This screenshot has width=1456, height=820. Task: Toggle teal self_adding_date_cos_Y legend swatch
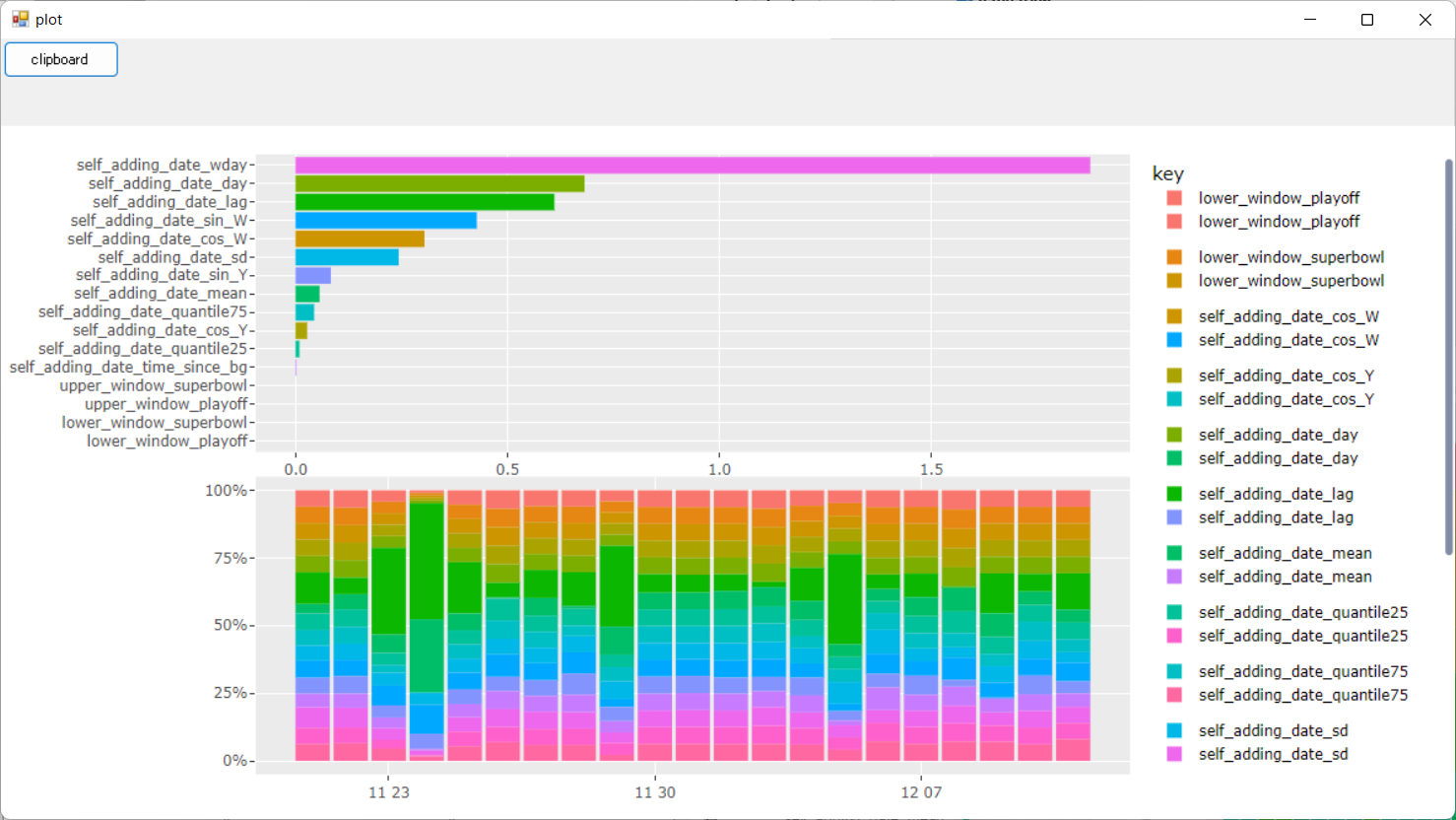tap(1174, 399)
